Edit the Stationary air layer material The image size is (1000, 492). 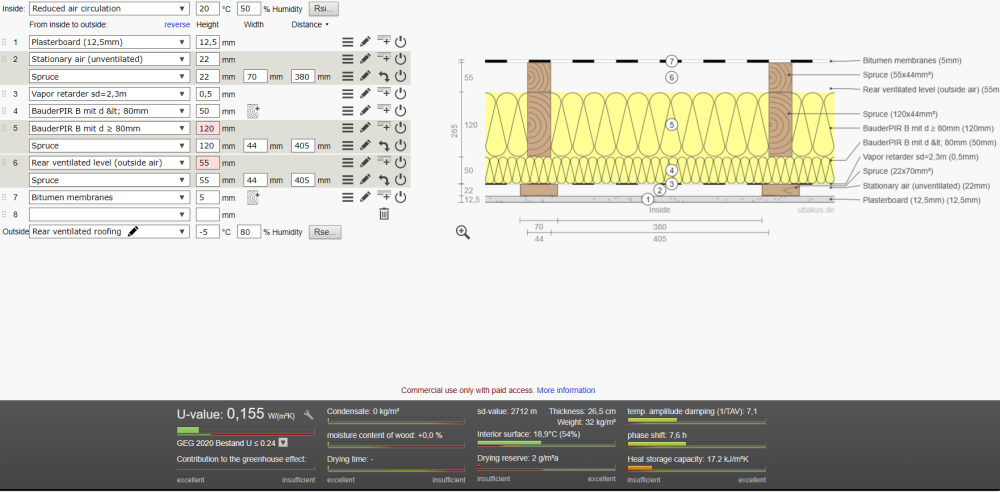365,59
